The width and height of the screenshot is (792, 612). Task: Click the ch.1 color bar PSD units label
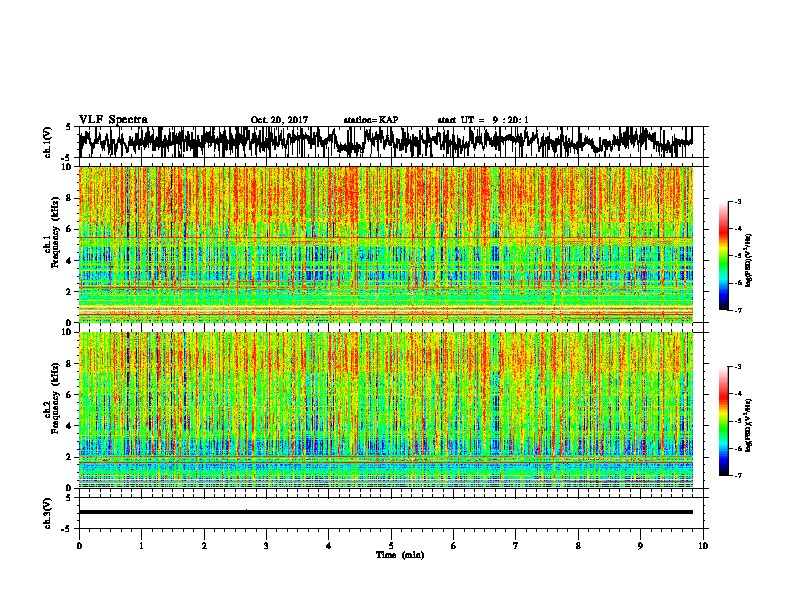click(749, 260)
